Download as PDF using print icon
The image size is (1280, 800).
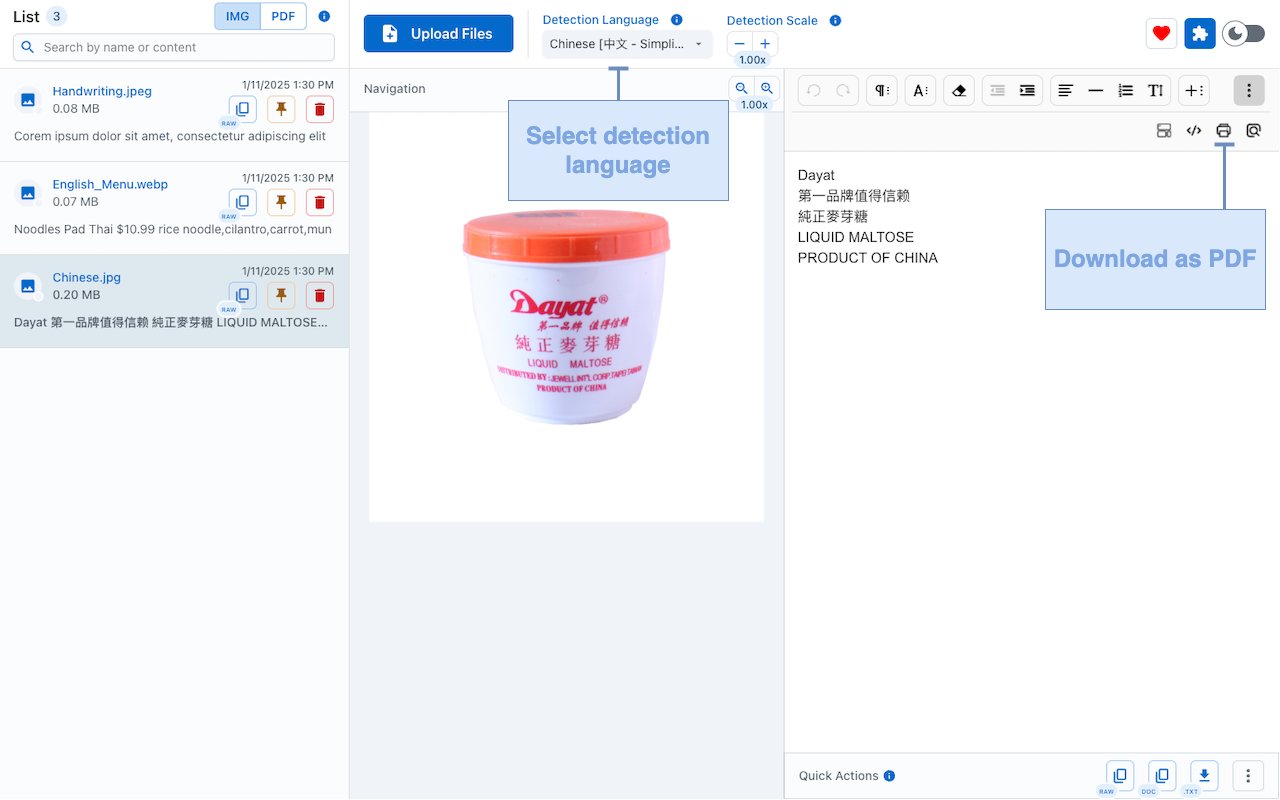click(1224, 130)
